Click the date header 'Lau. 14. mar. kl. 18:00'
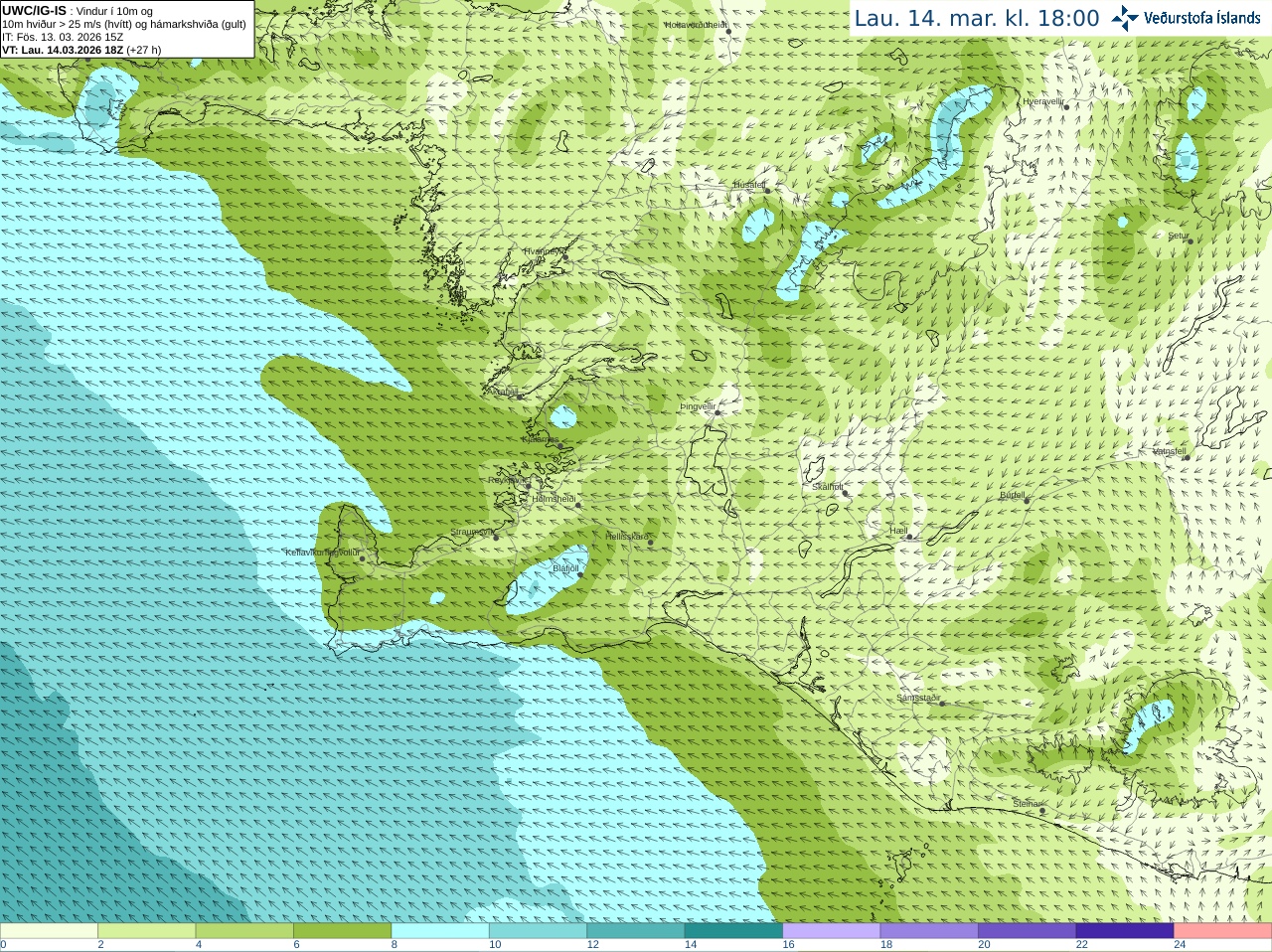1272x952 pixels. tap(977, 19)
